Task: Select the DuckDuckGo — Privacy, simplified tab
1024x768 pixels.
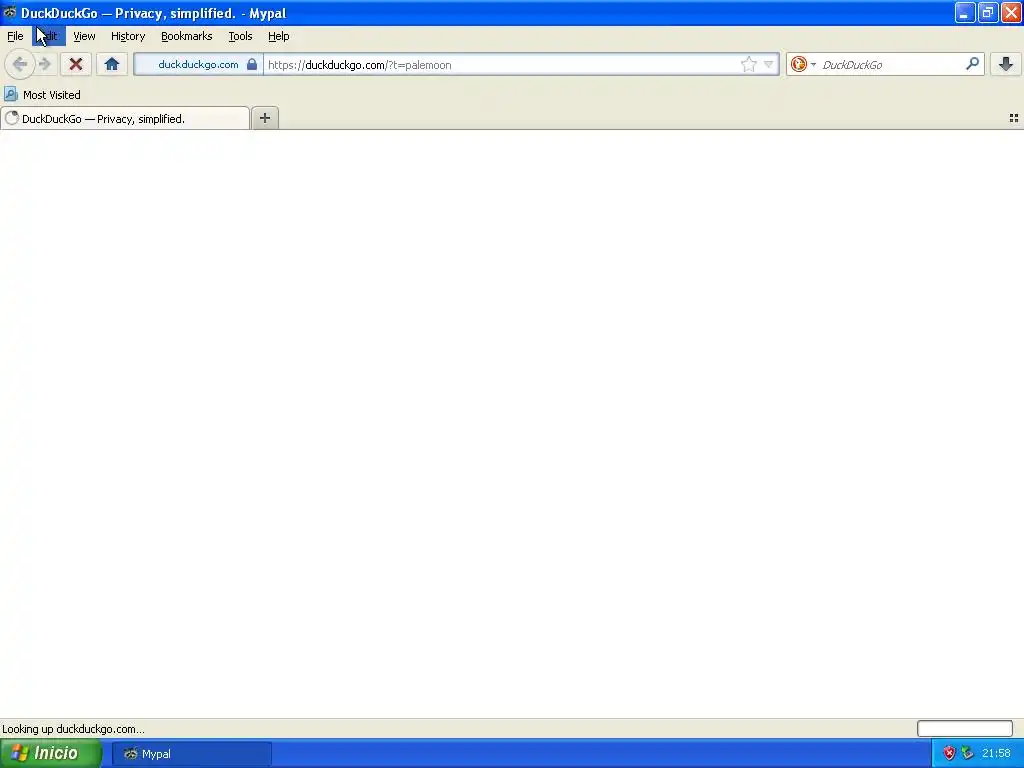Action: [x=125, y=119]
